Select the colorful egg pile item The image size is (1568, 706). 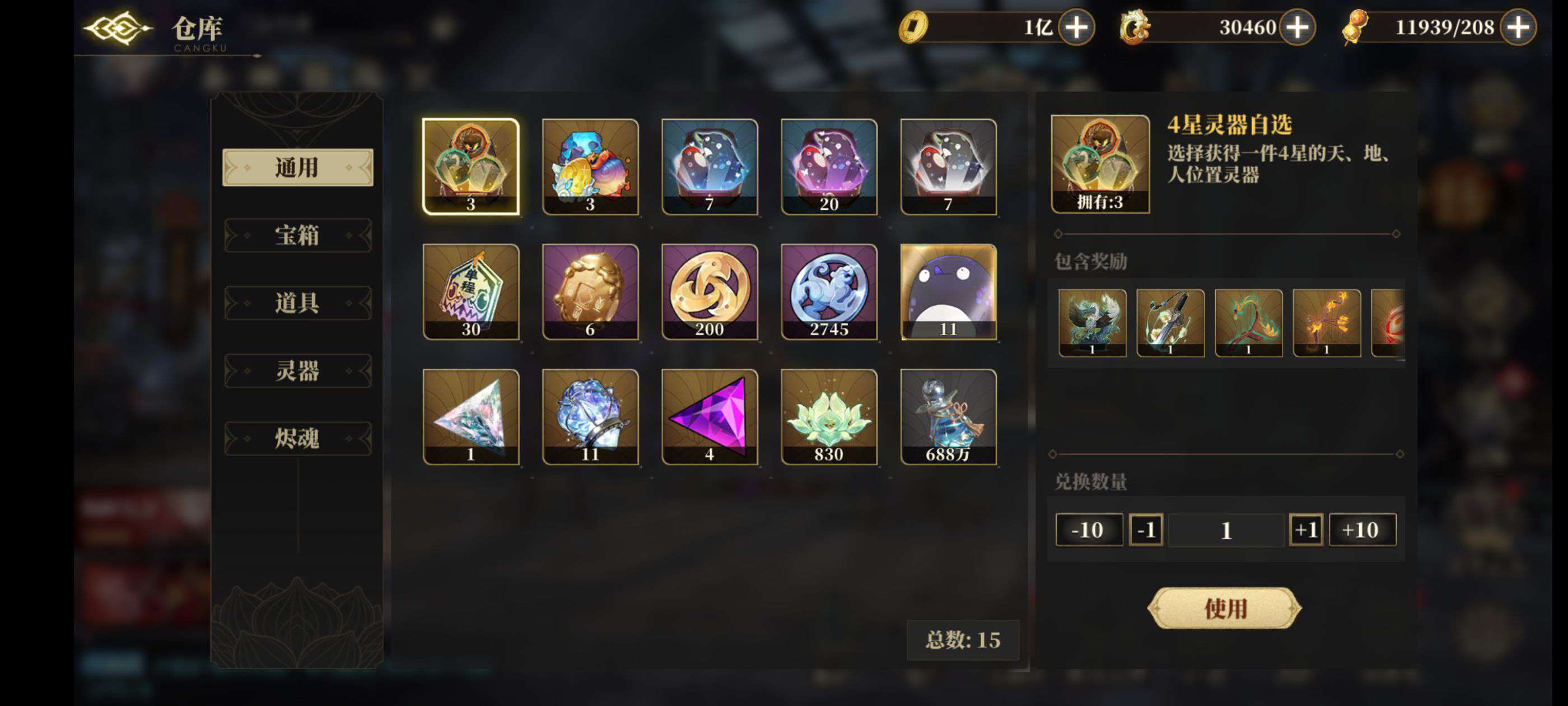590,166
